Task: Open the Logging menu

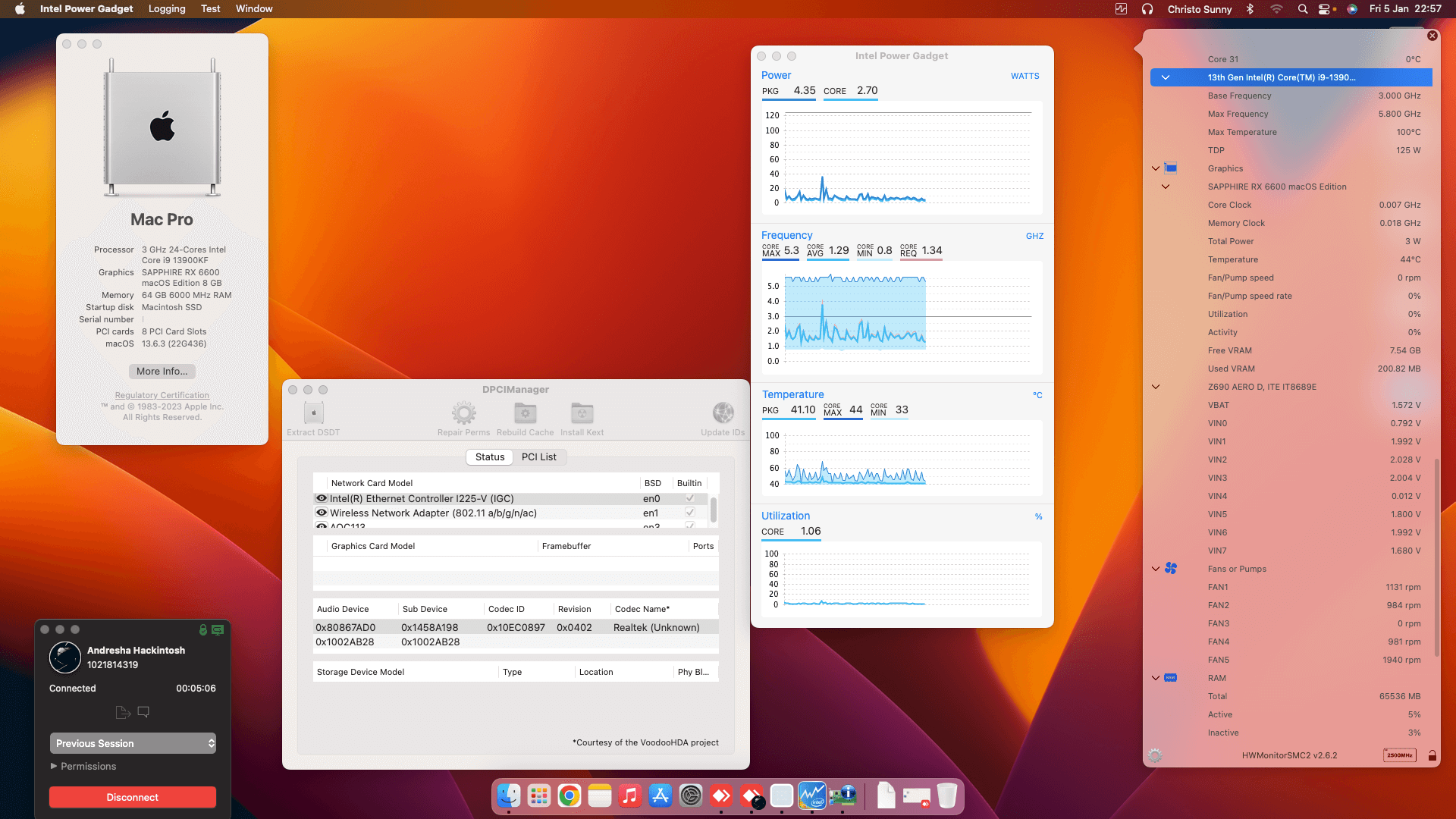Action: 167,9
